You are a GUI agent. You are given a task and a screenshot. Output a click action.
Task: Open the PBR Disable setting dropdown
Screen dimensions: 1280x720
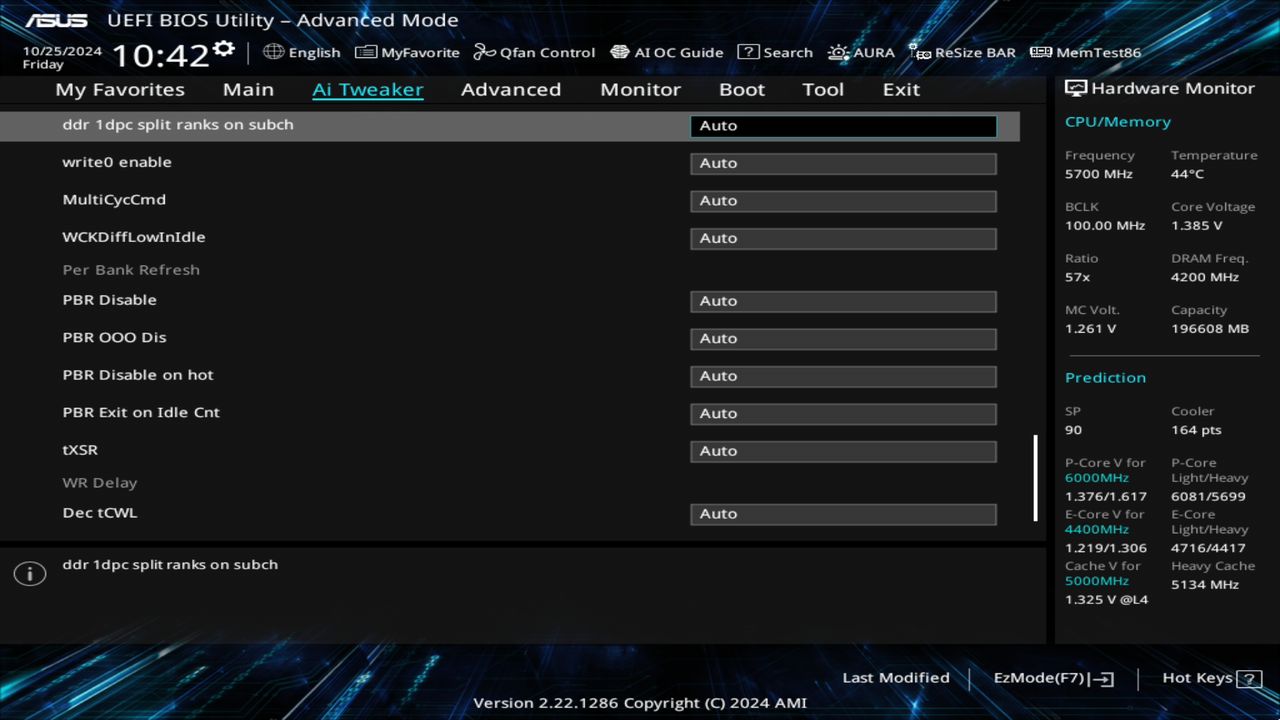842,300
